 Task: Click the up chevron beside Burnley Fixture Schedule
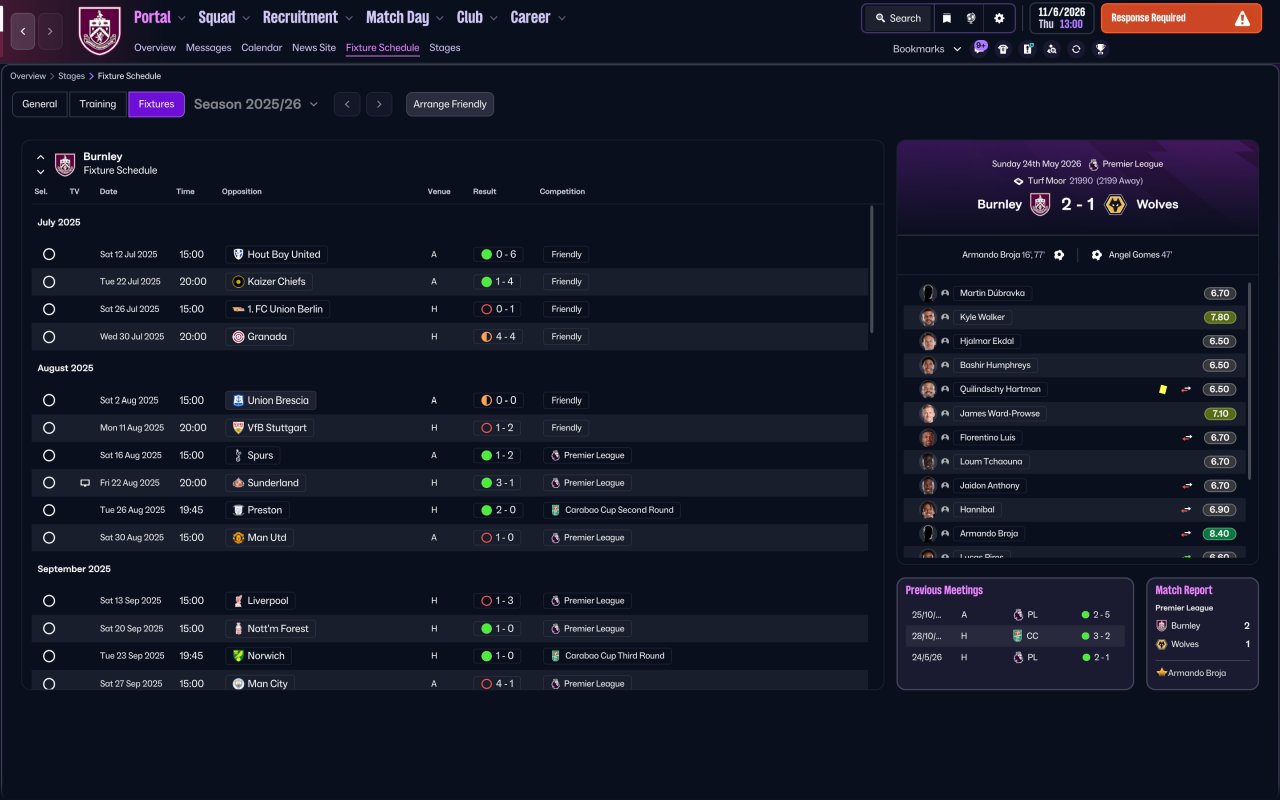point(41,158)
